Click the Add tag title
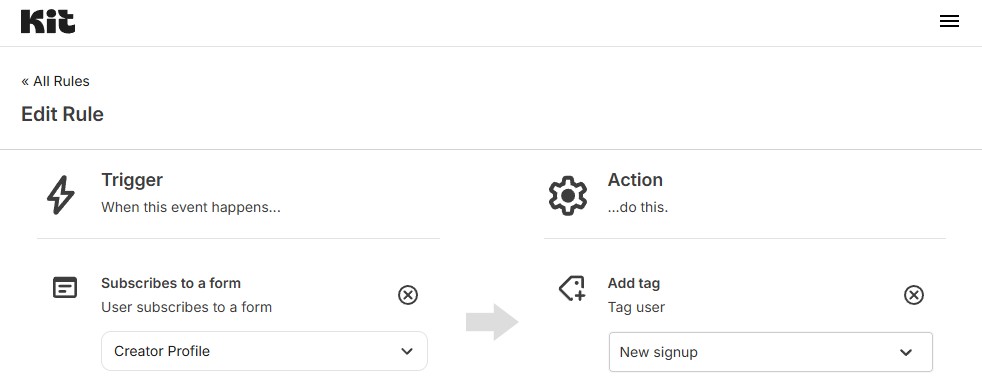Image resolution: width=982 pixels, height=388 pixels. click(633, 283)
